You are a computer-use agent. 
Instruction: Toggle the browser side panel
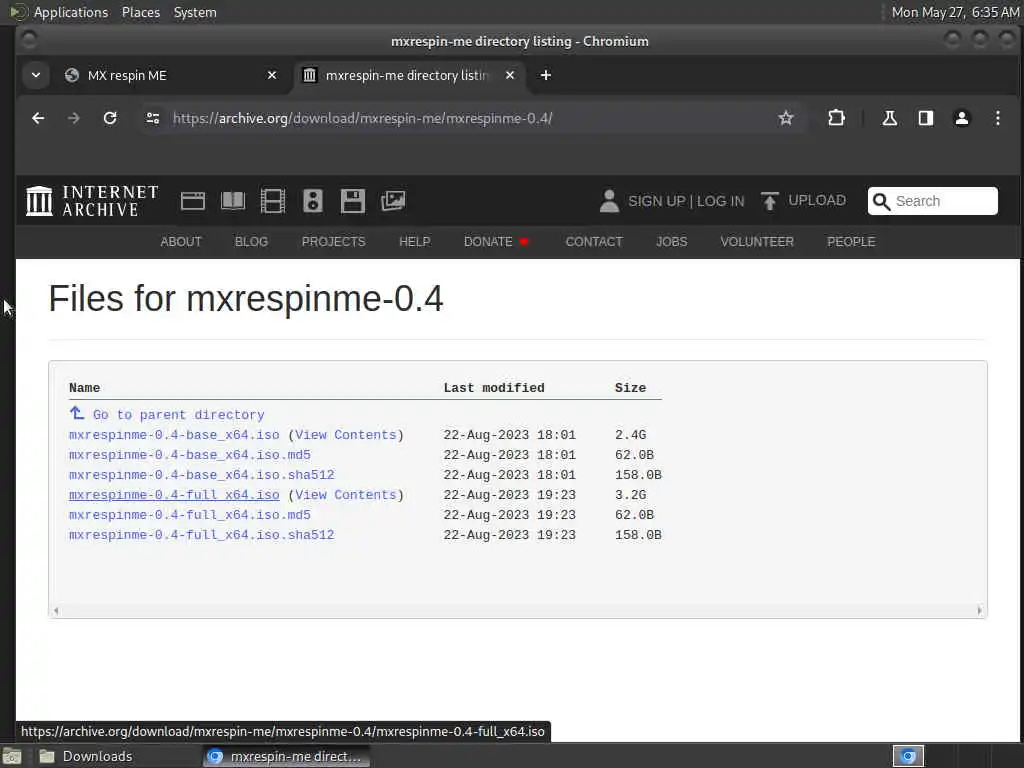[x=925, y=118]
